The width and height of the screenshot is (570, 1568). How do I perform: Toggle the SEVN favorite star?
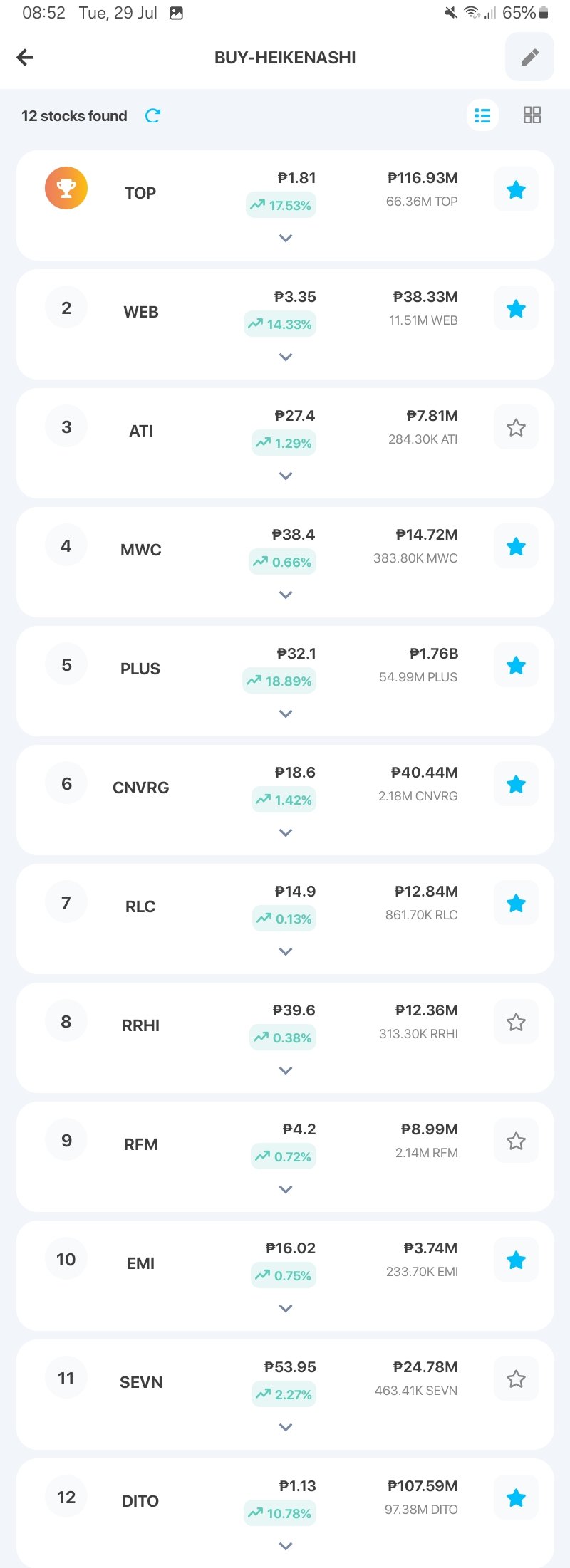pos(516,1379)
